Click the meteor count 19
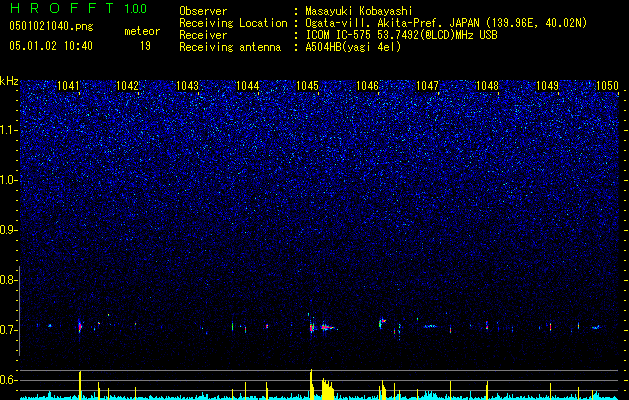Image resolution: width=629 pixels, height=400 pixels. click(145, 46)
